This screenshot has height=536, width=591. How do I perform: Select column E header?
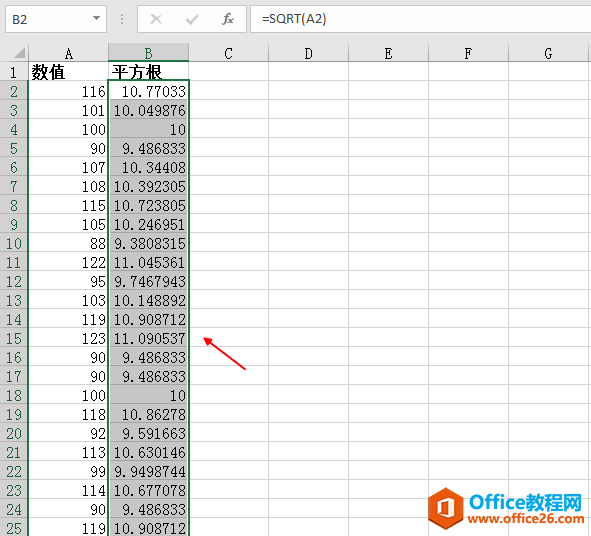pos(388,53)
